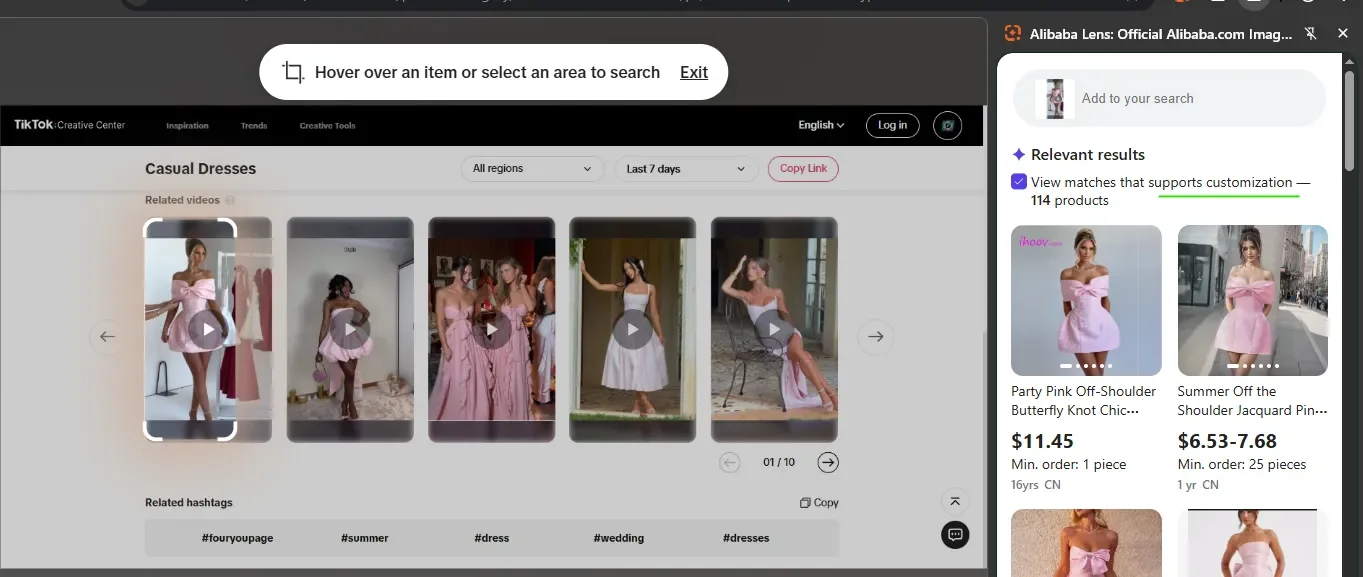This screenshot has width=1363, height=577.
Task: Open the All regions dropdown
Action: (x=532, y=168)
